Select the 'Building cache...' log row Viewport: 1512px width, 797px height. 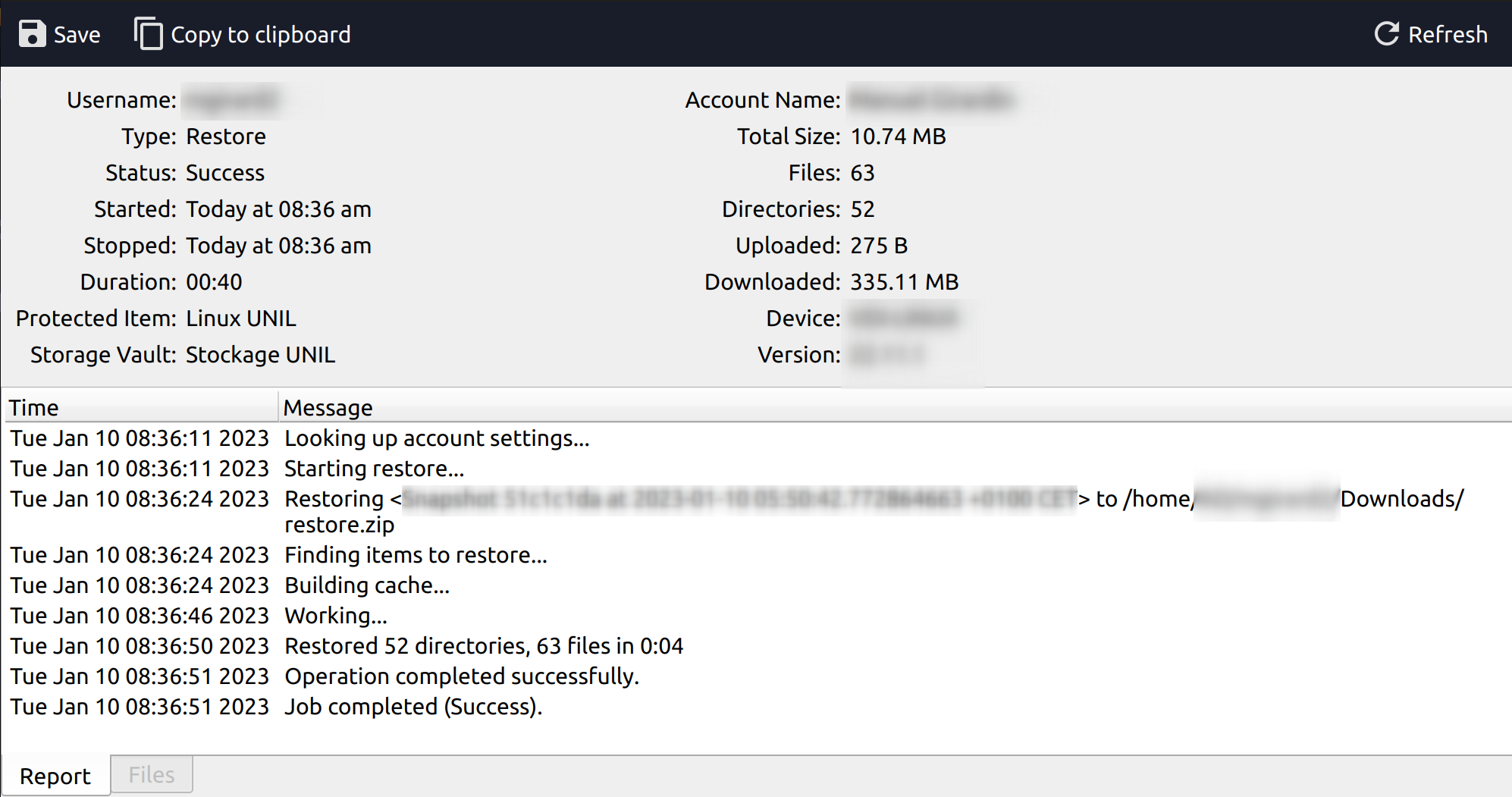(367, 585)
